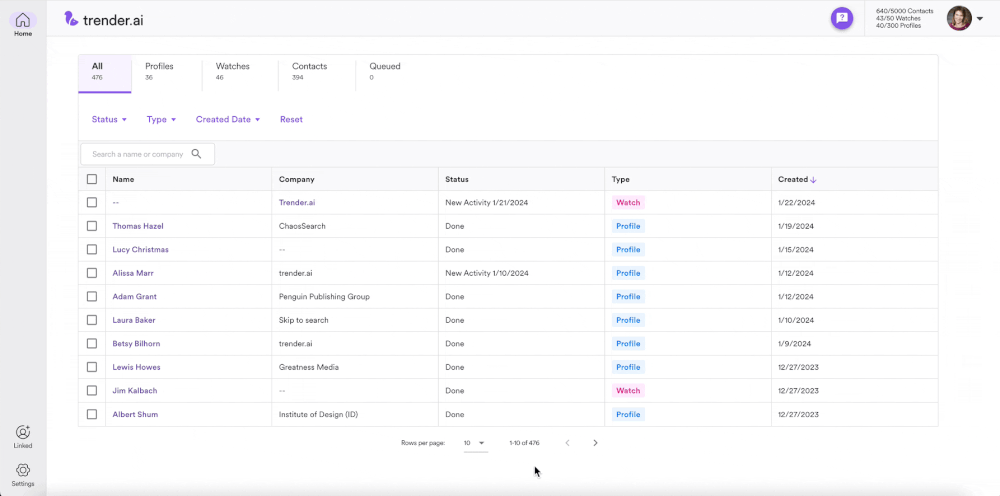Open the Rows per page dropdown

click(475, 443)
